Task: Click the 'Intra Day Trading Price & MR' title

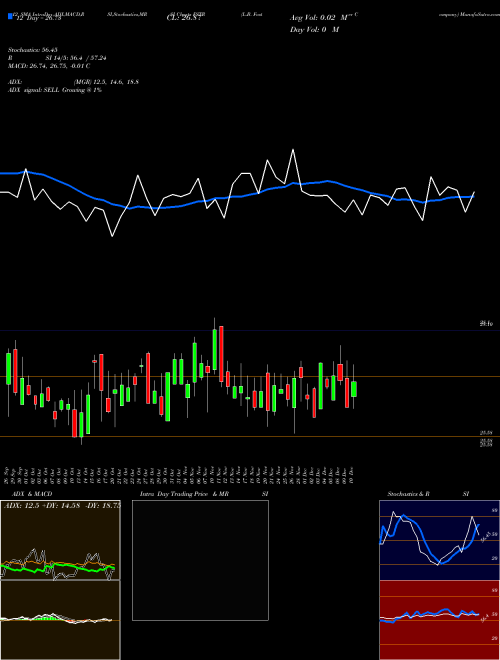Action: coord(184,494)
